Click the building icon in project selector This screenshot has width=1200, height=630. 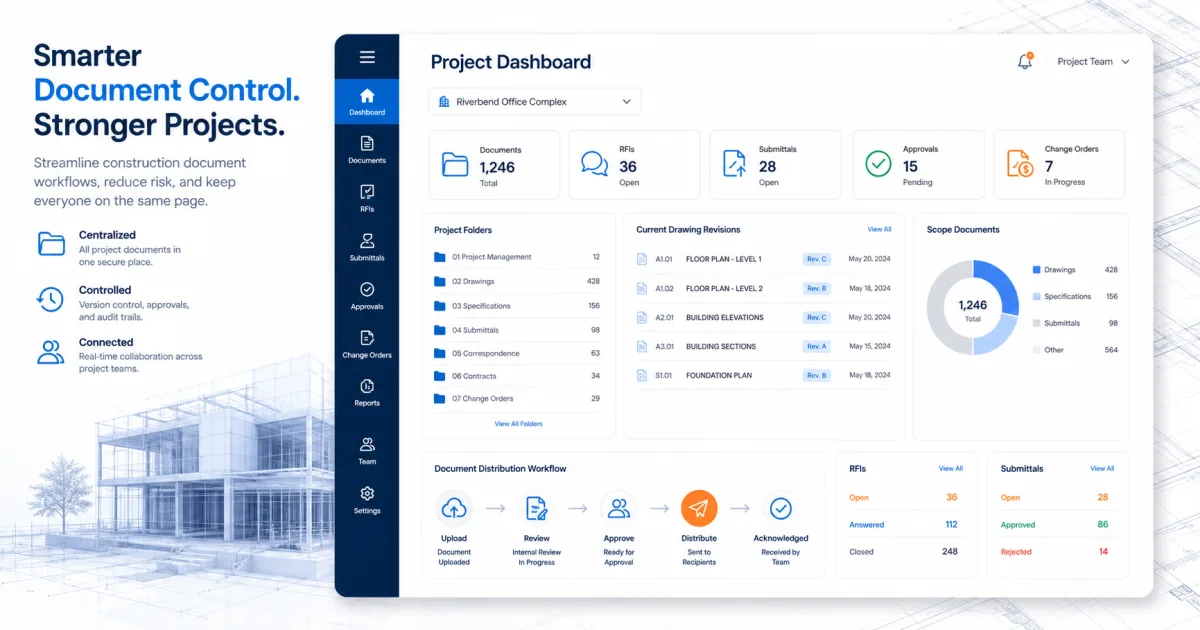pyautogui.click(x=444, y=102)
